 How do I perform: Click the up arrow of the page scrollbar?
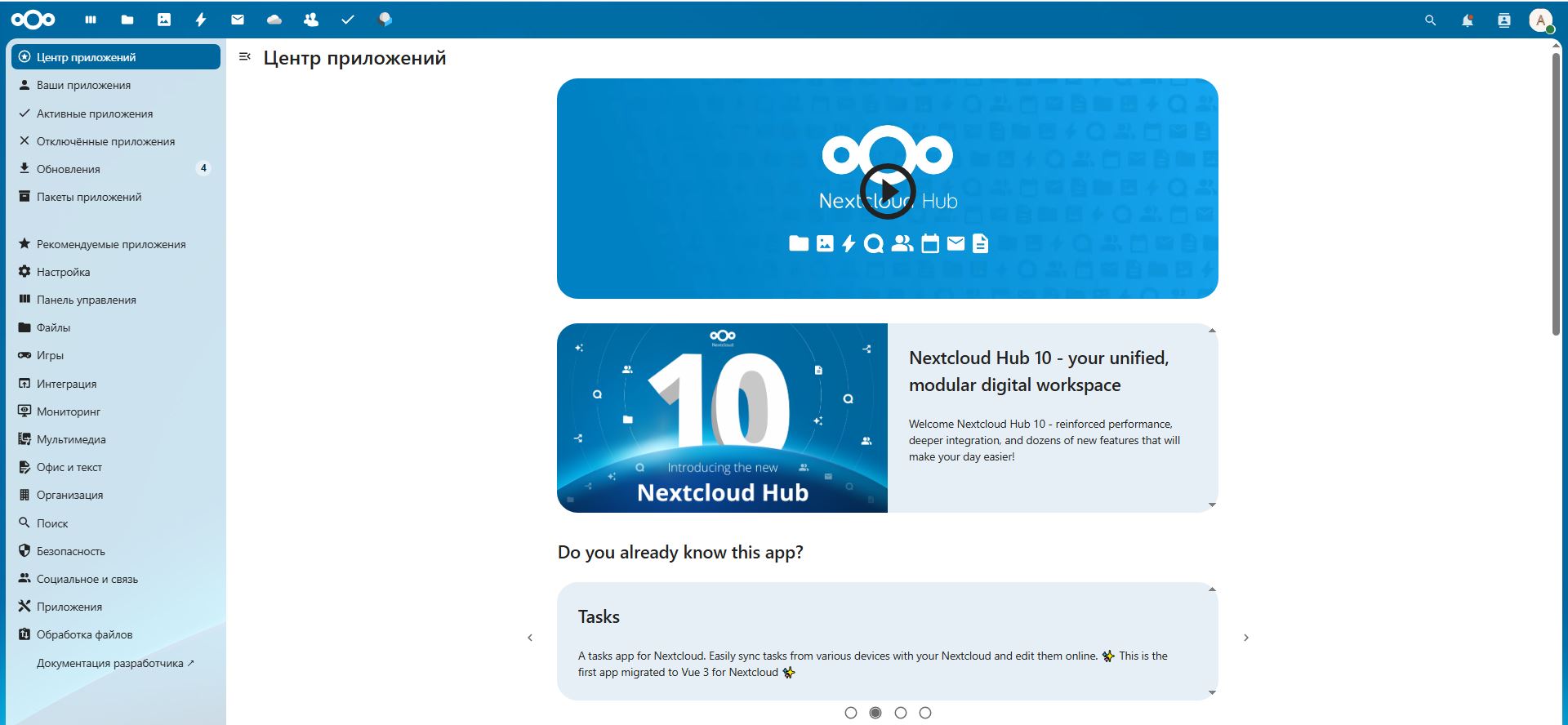1556,45
